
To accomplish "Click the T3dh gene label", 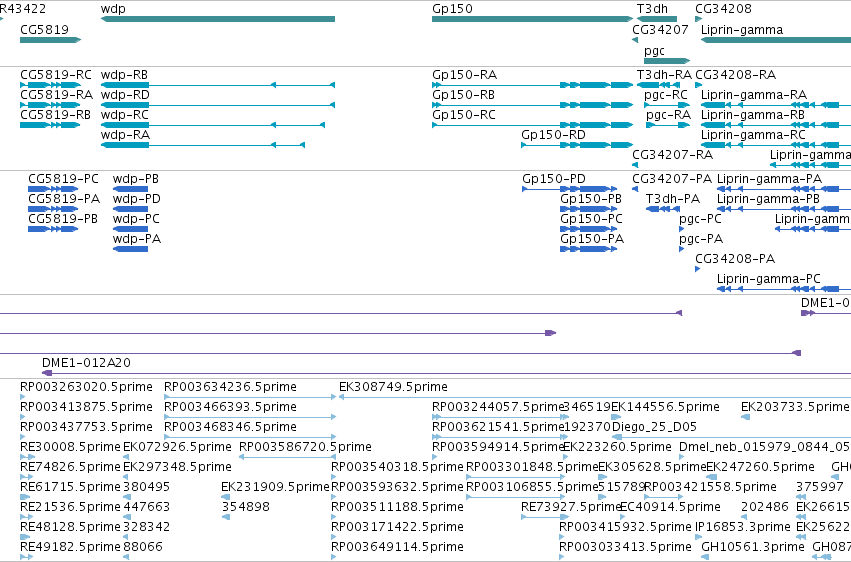I will 652,9.
